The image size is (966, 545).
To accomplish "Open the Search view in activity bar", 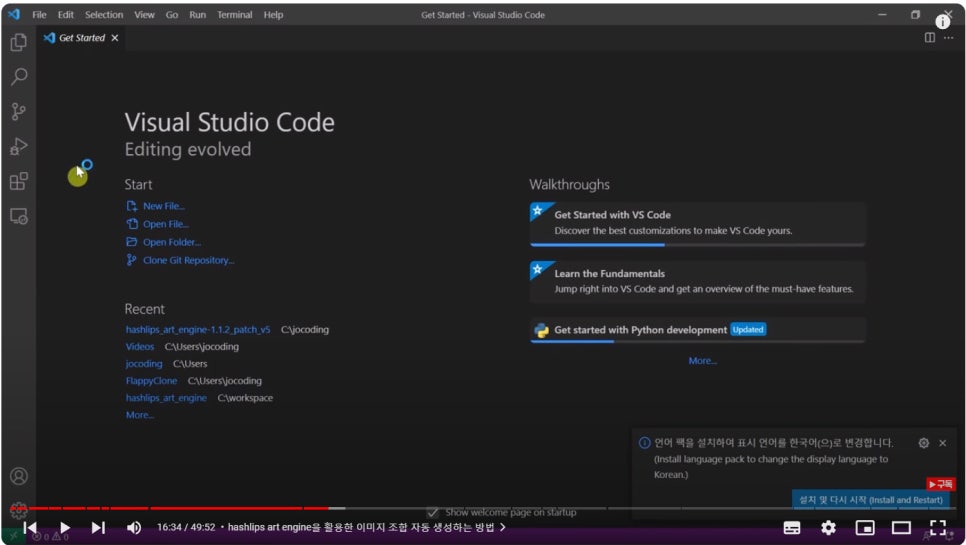I will pyautogui.click(x=18, y=77).
